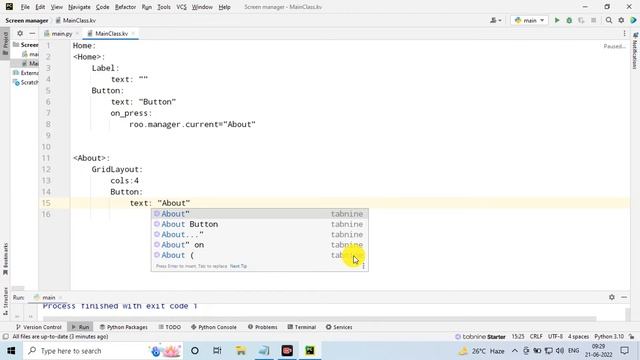Open the user account dropdown icon
The image size is (640, 360).
coord(496,20)
